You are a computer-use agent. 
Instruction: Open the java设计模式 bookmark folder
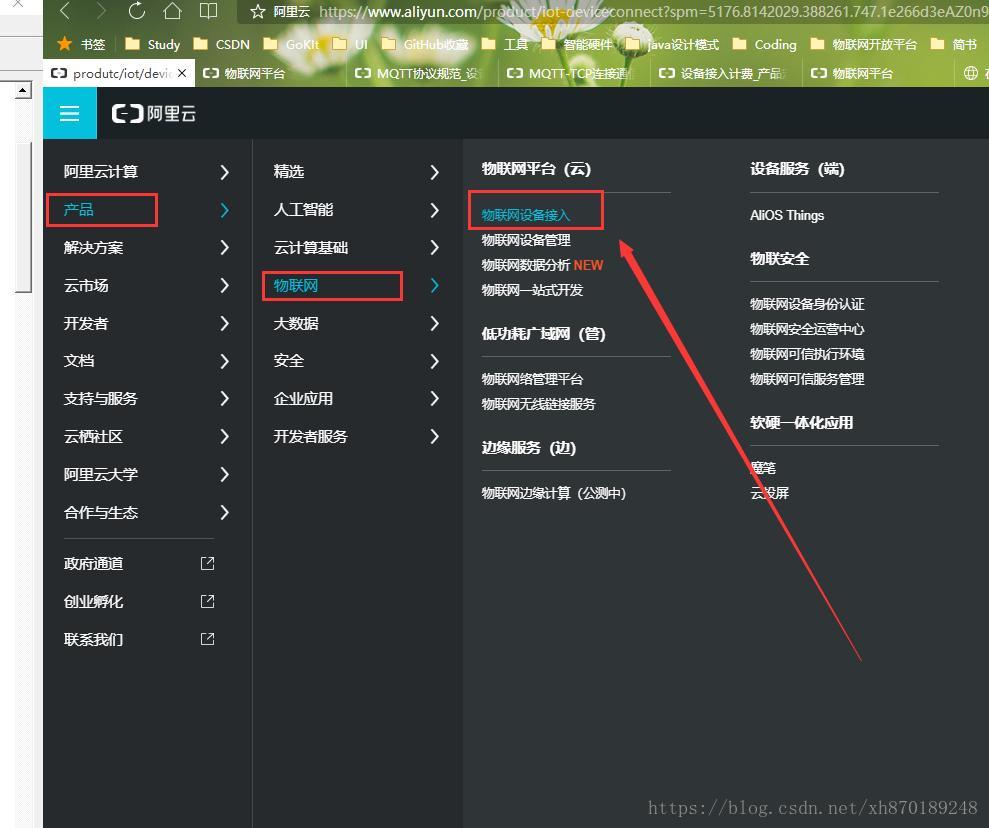(x=672, y=44)
